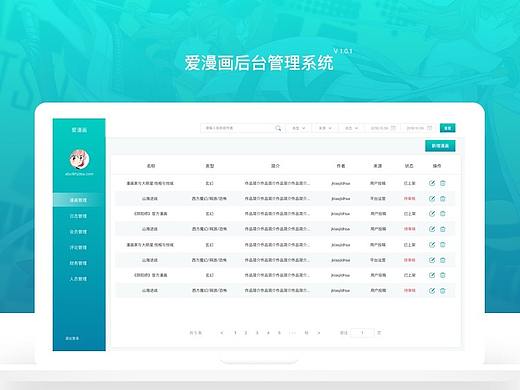This screenshot has width=520, height=390.
Task: Edit the fifth row's comic entry
Action: [x=432, y=245]
